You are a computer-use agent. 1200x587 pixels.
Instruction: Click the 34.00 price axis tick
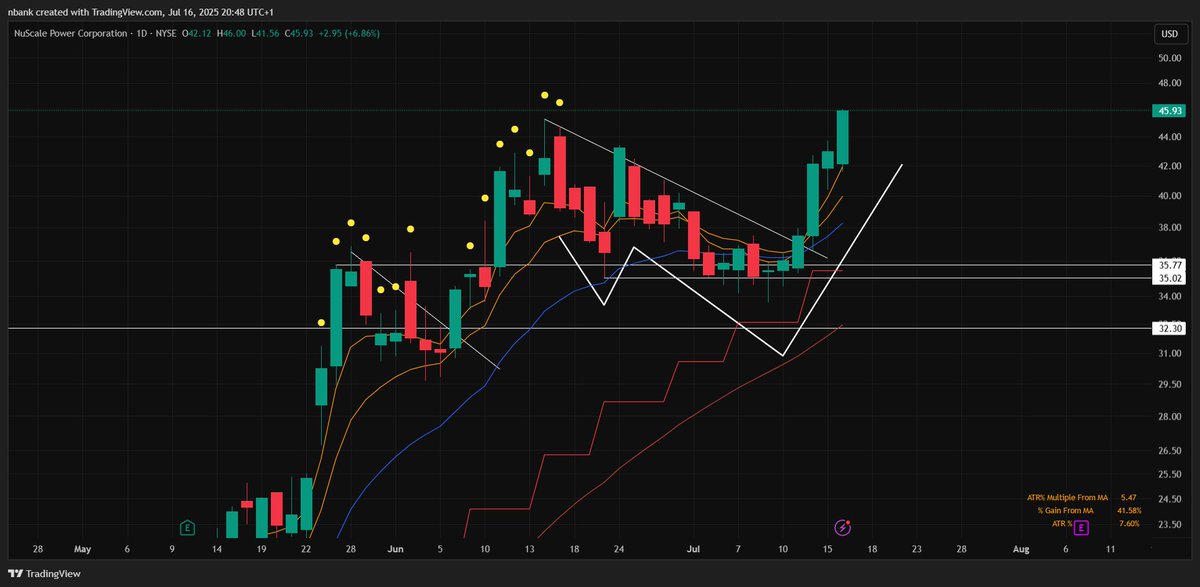pos(1169,296)
